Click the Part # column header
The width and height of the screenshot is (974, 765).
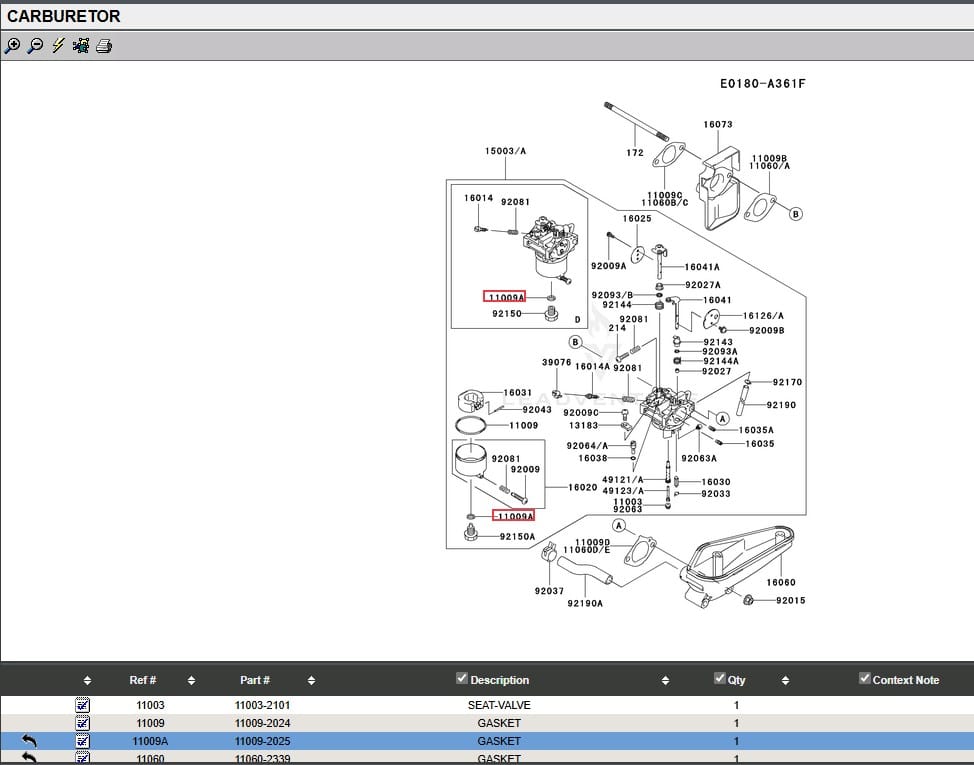click(x=255, y=680)
